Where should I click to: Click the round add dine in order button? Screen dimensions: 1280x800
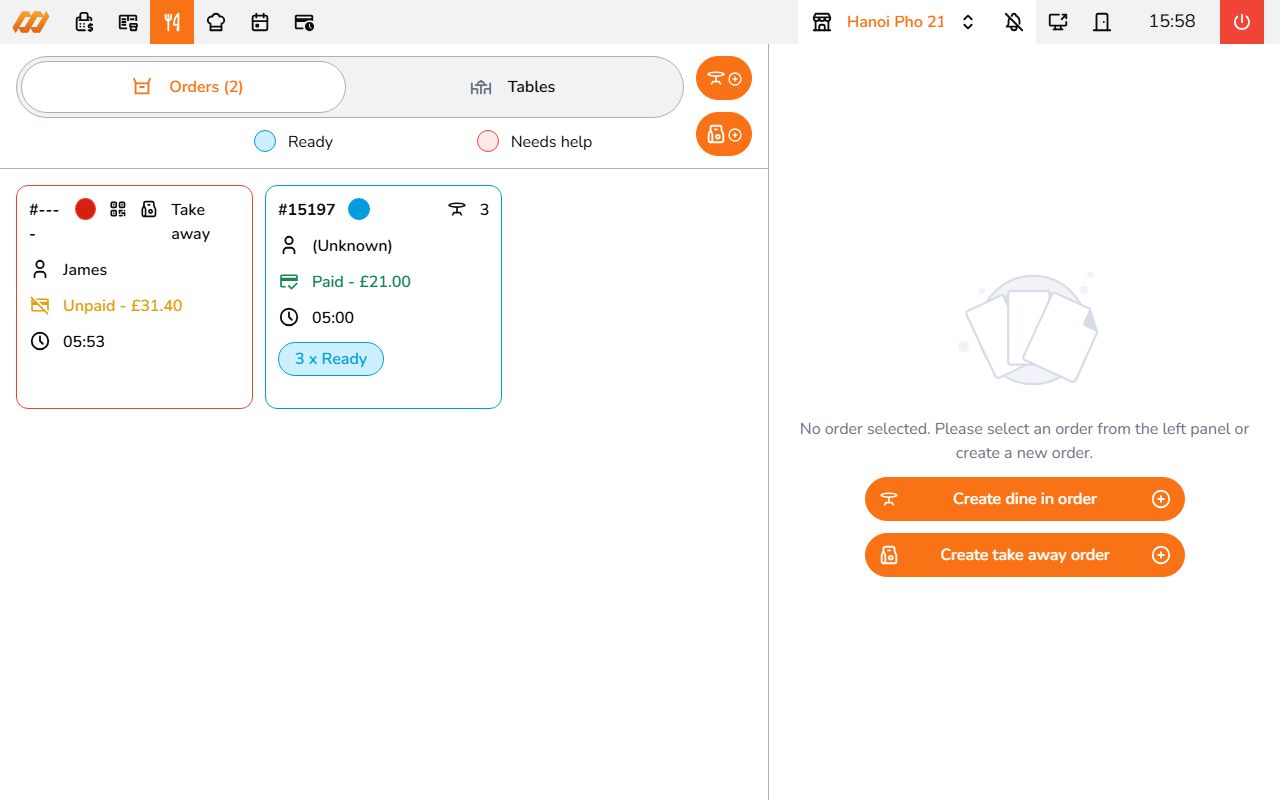point(724,78)
